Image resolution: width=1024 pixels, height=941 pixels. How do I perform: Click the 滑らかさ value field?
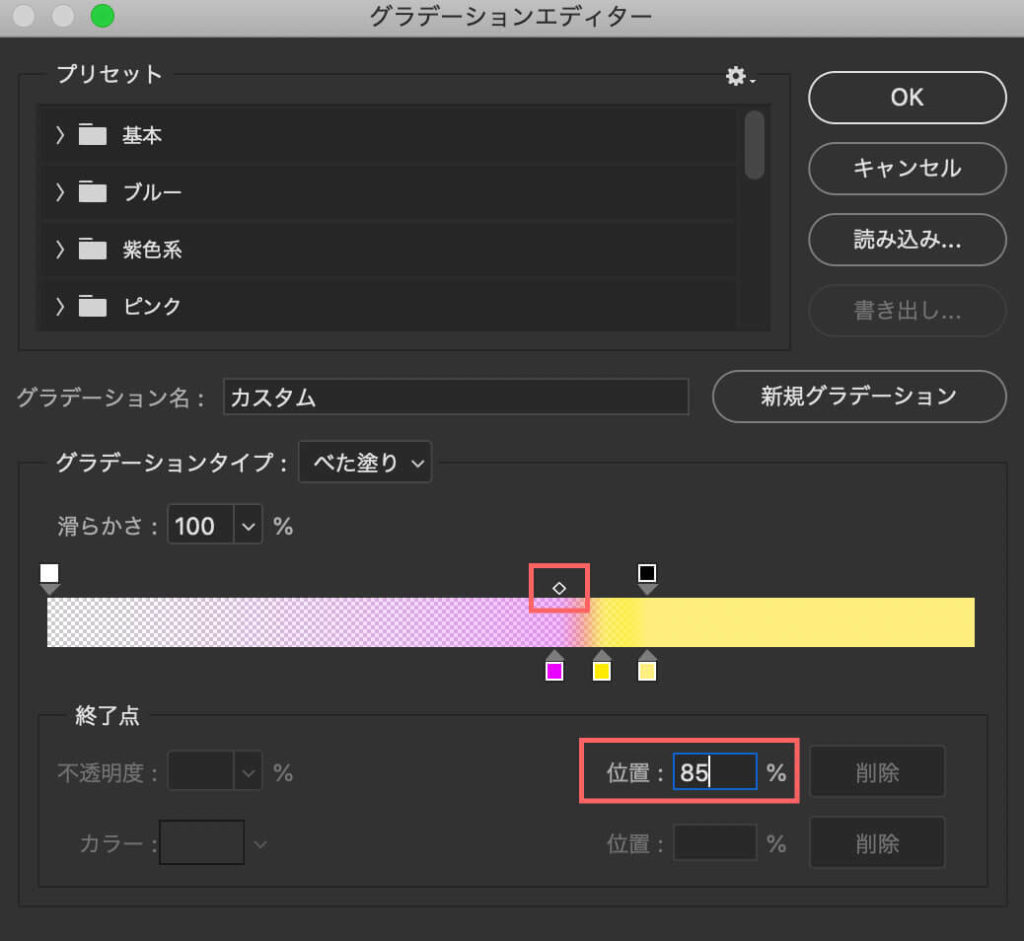pyautogui.click(x=200, y=525)
